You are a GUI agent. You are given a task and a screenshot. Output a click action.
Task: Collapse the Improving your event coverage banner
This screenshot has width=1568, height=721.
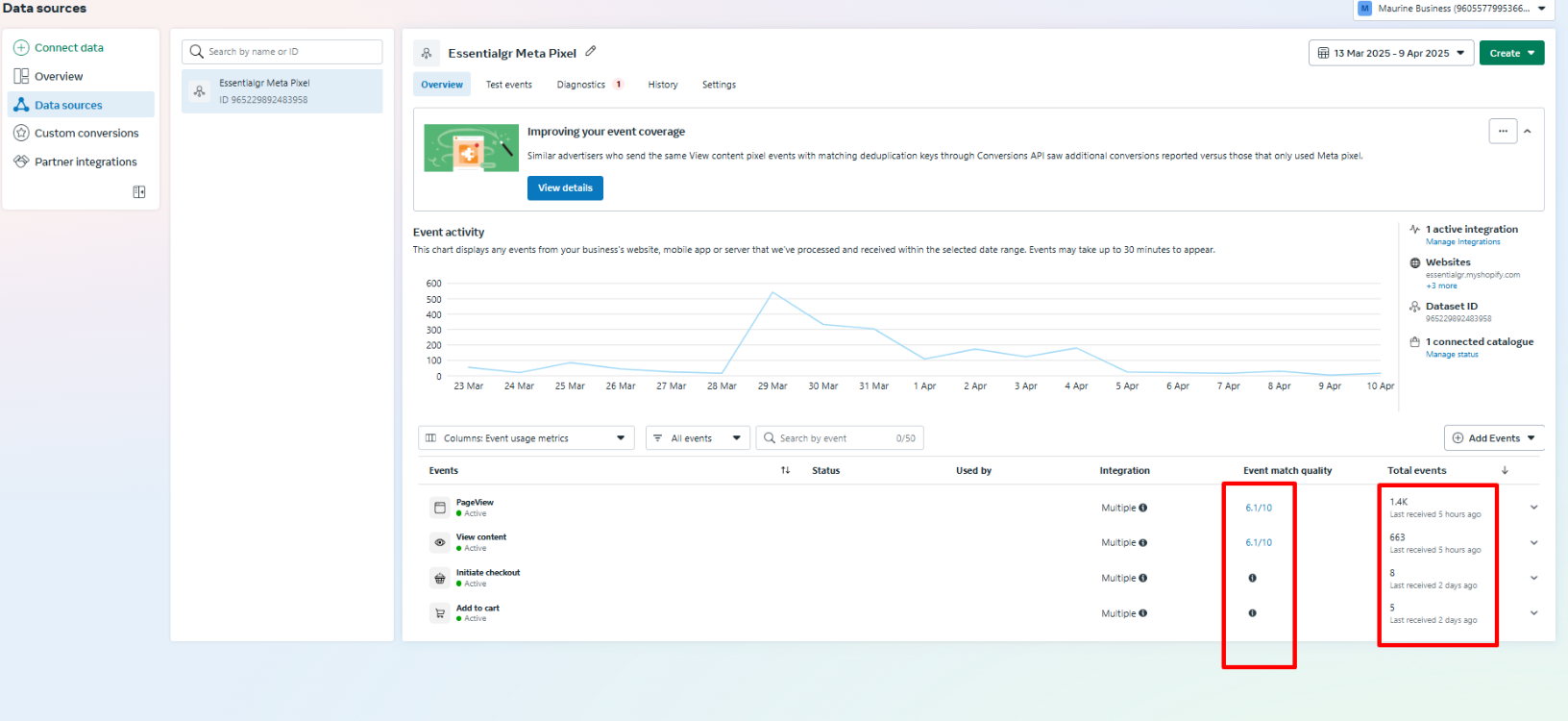(1528, 132)
